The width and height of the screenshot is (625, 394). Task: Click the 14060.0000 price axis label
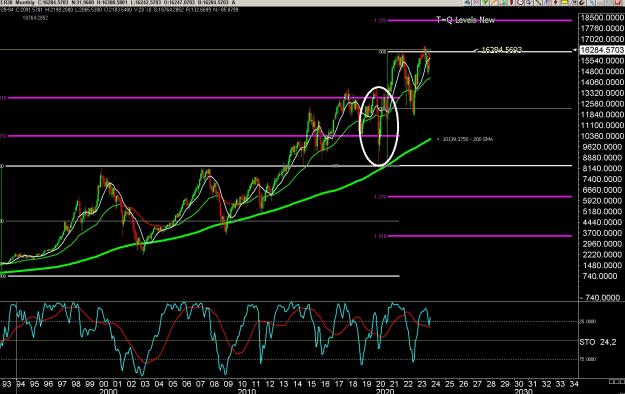pos(603,82)
